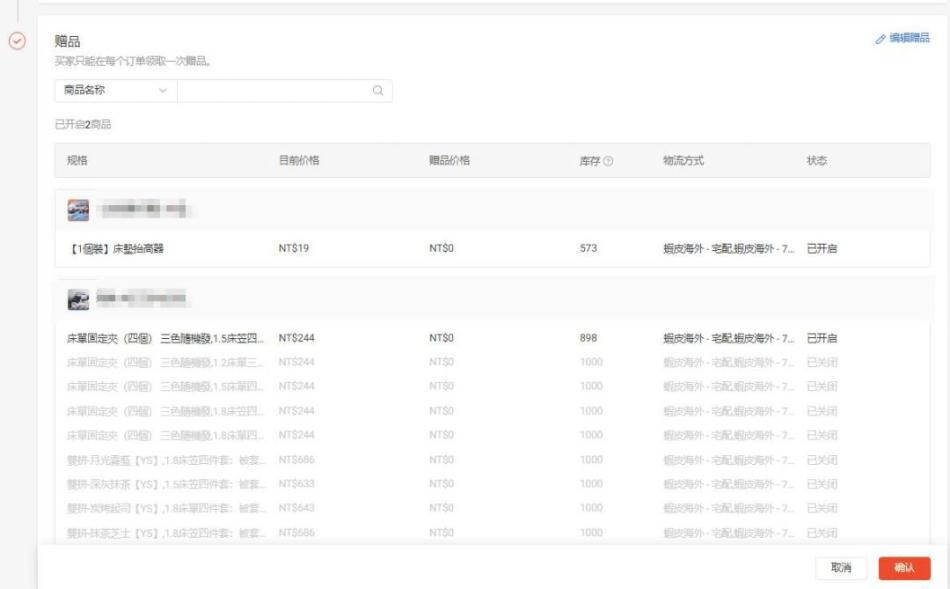Click the 目前价格 column header
The width and height of the screenshot is (950, 589).
tap(298, 161)
